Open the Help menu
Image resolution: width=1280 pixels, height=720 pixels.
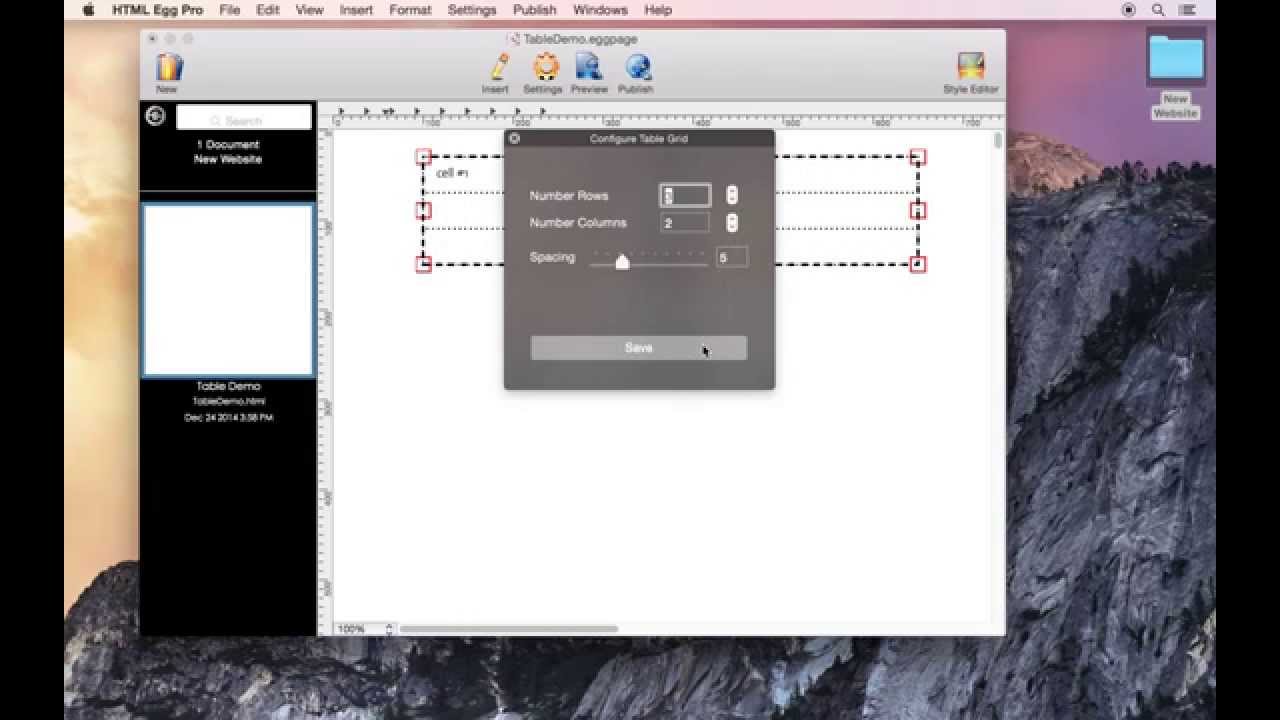click(658, 10)
